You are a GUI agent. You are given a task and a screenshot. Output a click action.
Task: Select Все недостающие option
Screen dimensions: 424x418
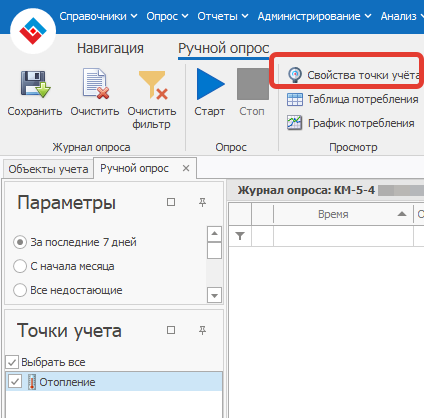click(x=68, y=290)
